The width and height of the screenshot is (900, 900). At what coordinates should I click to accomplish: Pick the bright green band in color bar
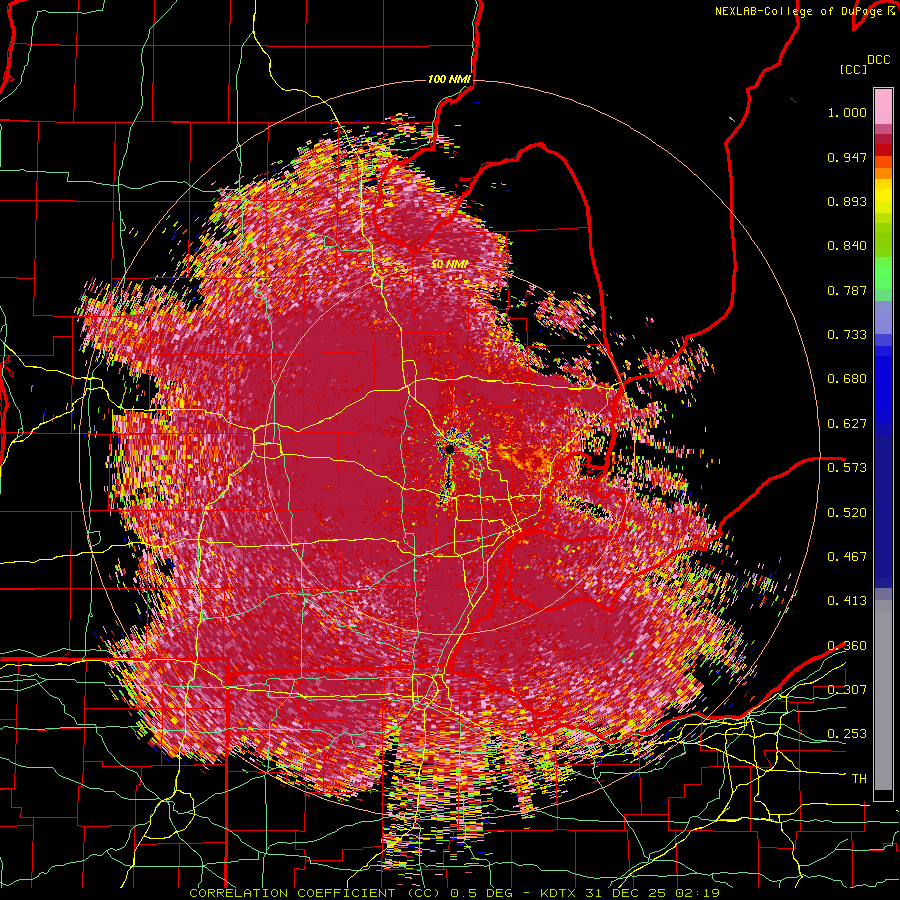coord(883,273)
